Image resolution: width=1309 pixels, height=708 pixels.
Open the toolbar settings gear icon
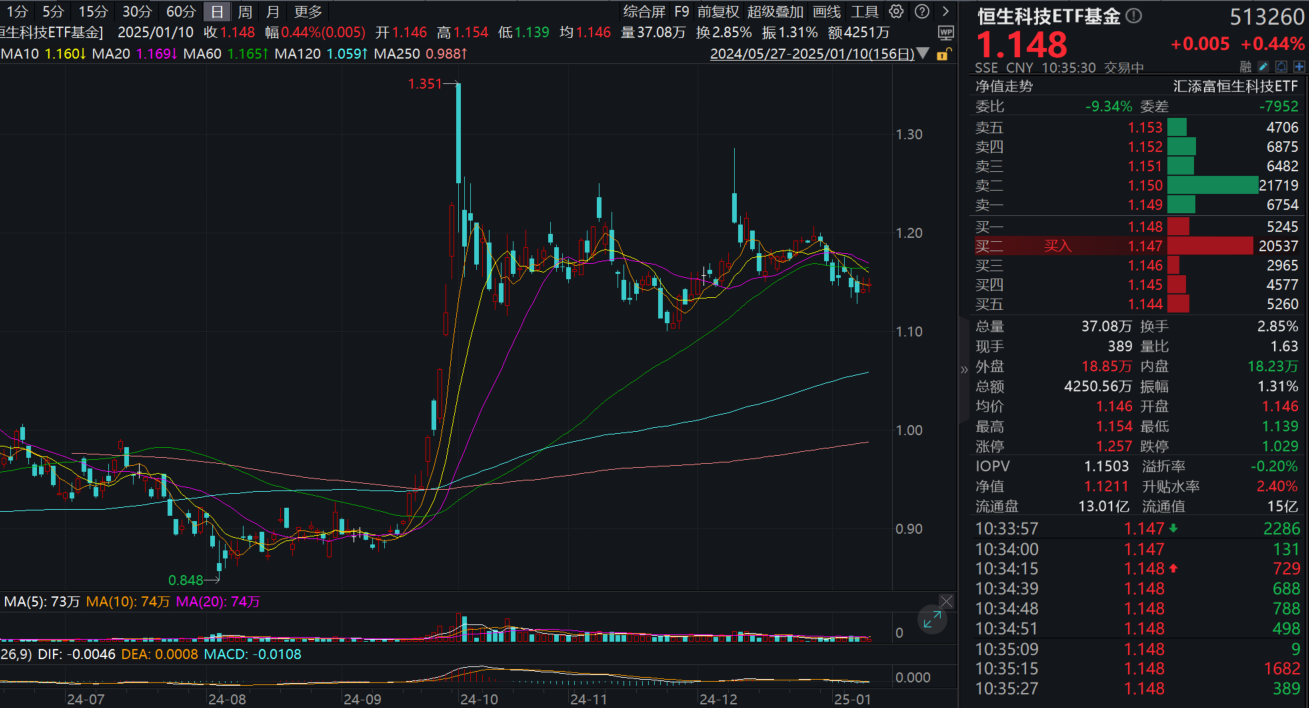896,11
